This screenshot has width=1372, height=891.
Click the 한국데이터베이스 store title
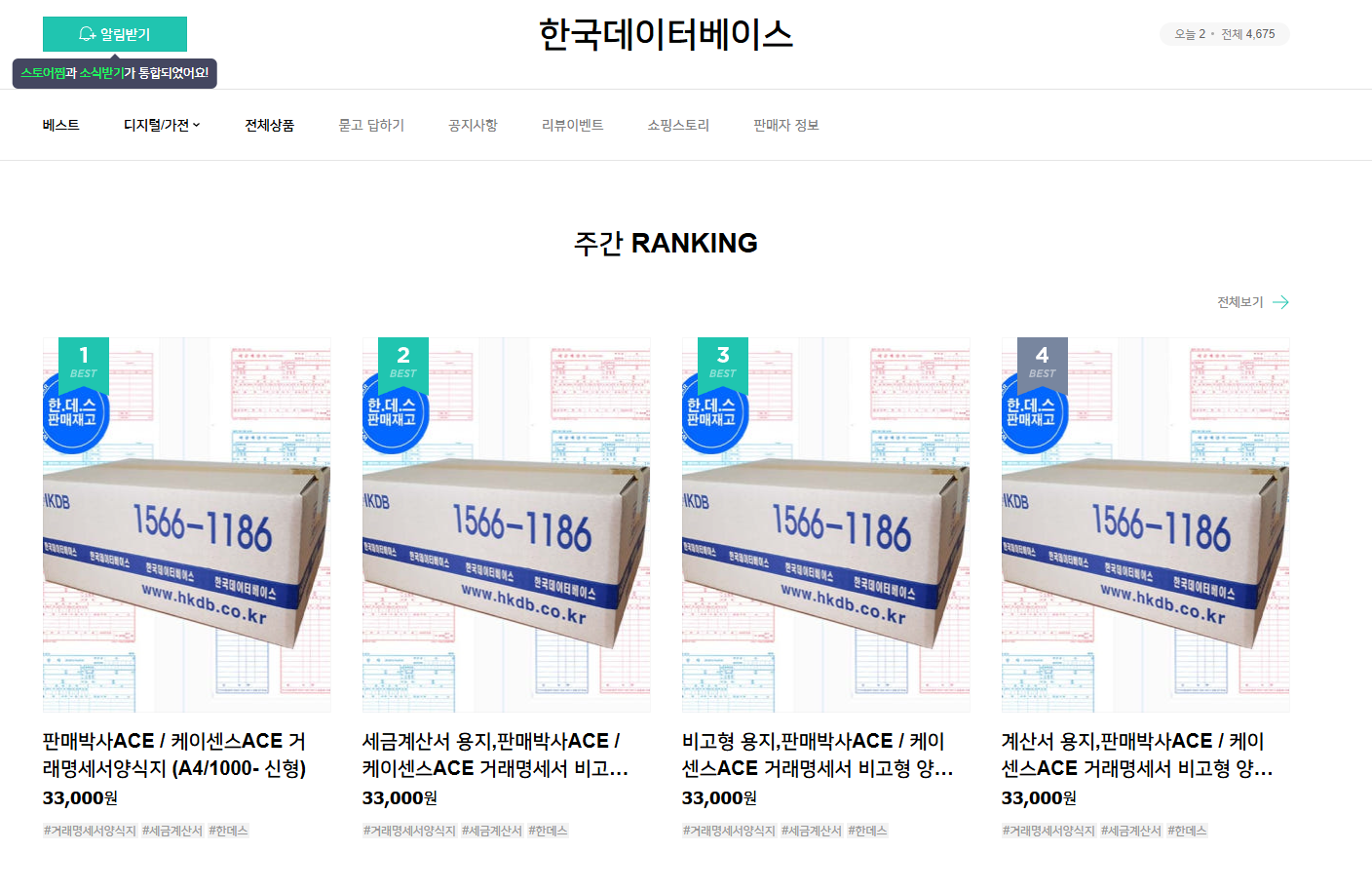point(666,35)
